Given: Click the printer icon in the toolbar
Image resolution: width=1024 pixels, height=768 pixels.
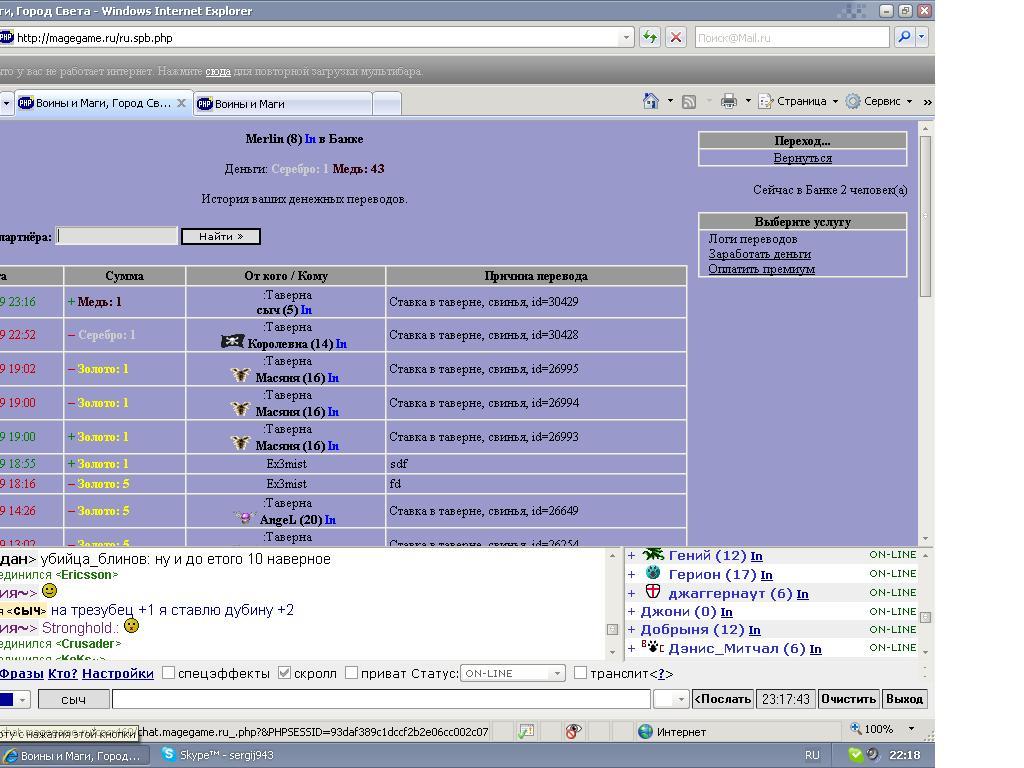Looking at the screenshot, I should 728,101.
